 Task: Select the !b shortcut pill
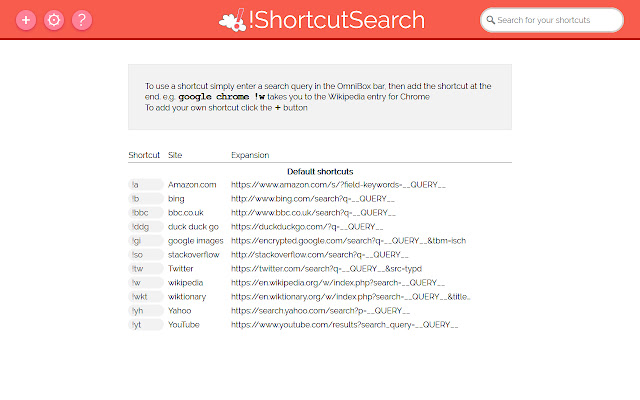(146, 199)
